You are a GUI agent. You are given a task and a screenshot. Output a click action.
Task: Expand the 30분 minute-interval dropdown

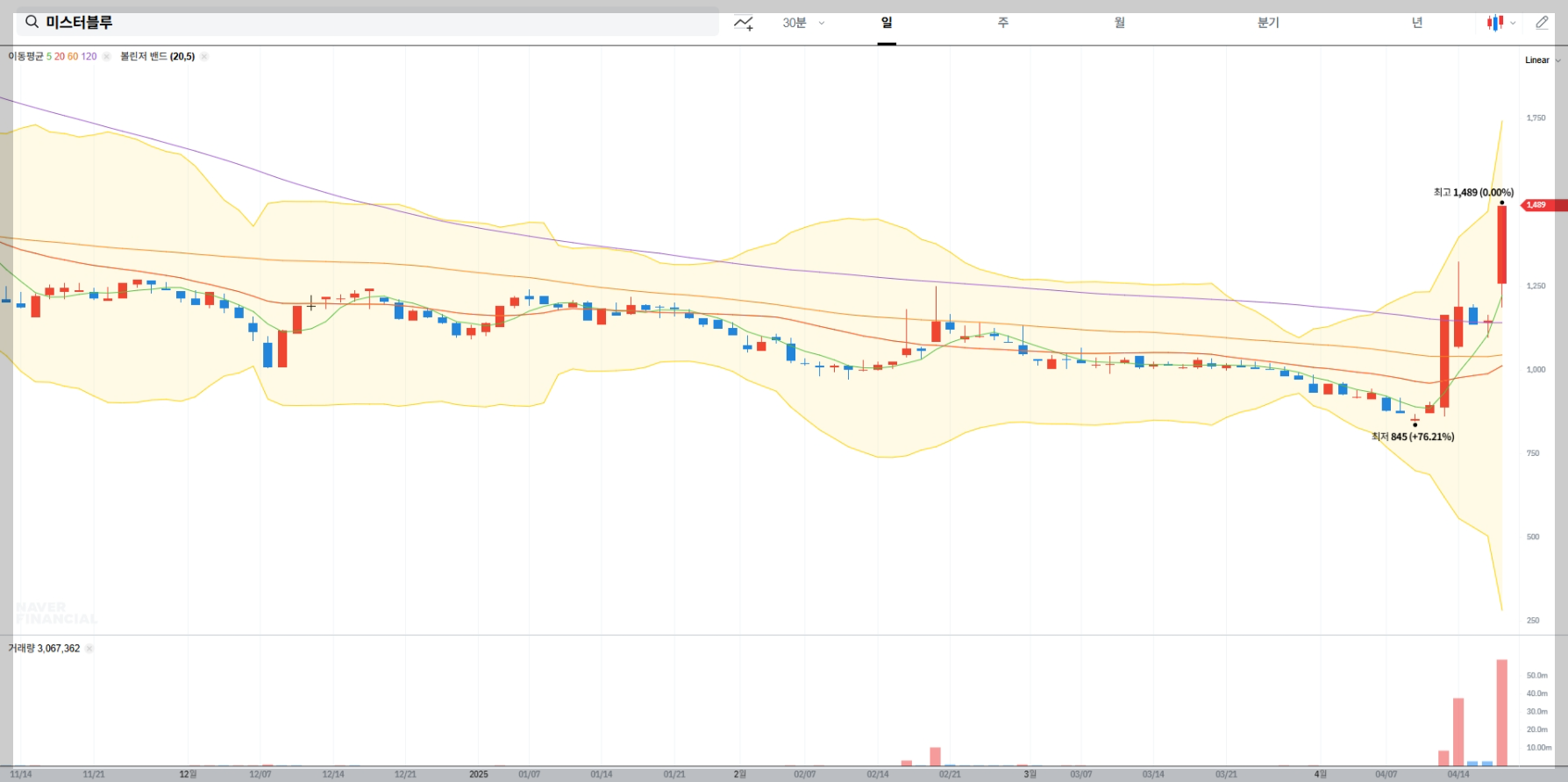coord(803,23)
